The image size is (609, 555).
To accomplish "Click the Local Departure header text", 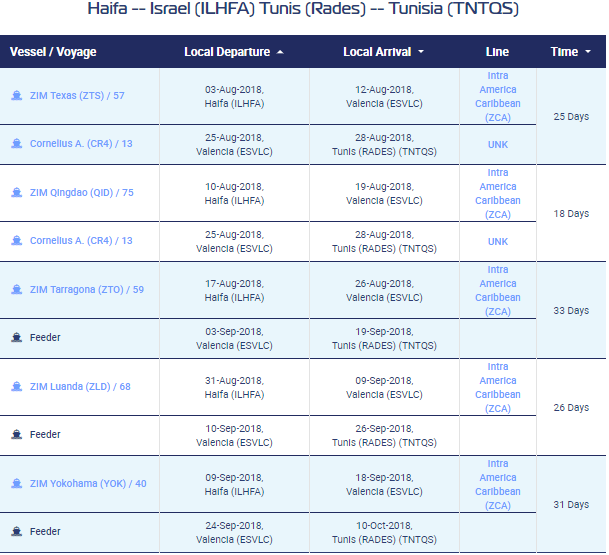I will [x=227, y=52].
